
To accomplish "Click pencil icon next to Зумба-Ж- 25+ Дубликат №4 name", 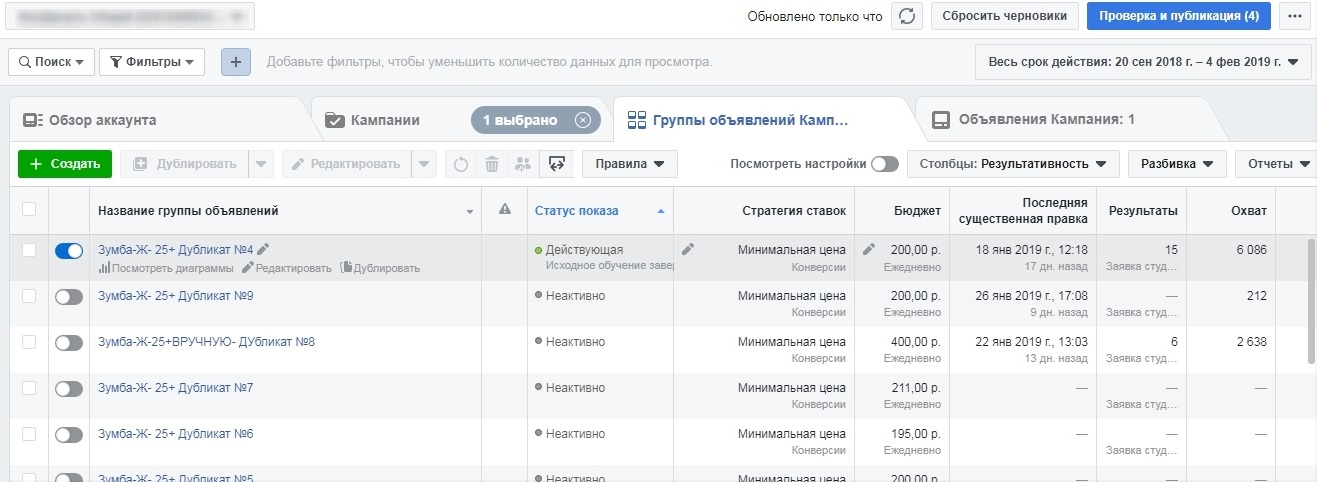I will (263, 249).
